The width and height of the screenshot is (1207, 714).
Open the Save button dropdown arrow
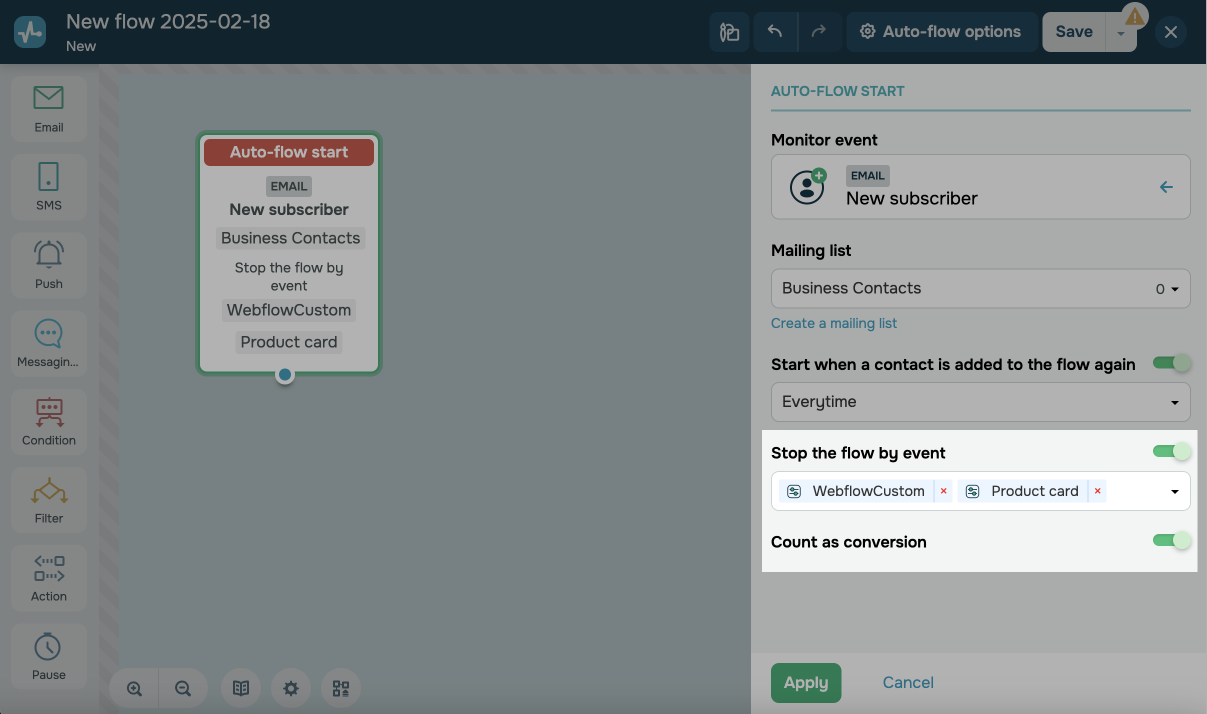coord(1121,34)
